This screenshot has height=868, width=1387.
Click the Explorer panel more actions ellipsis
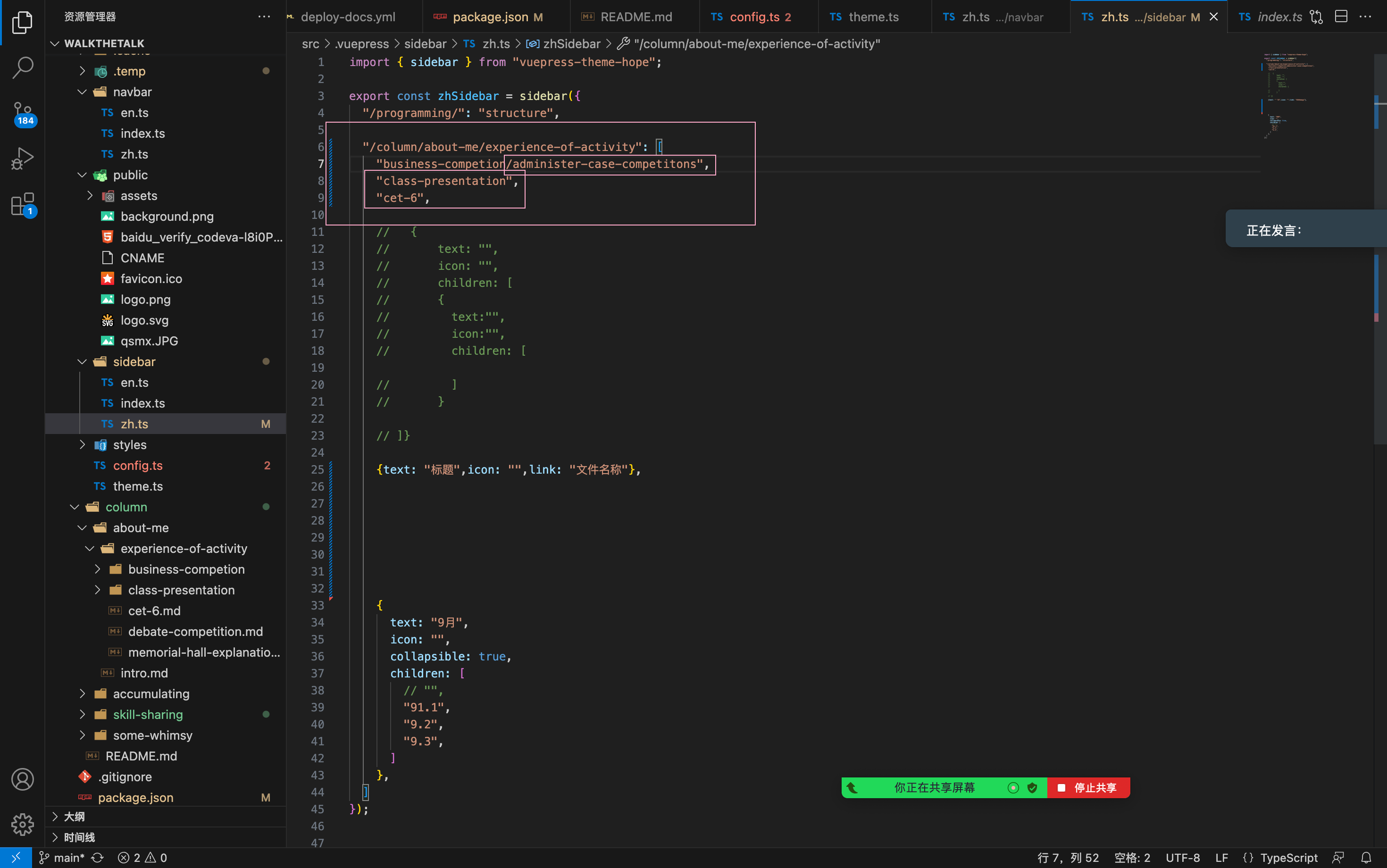(264, 17)
